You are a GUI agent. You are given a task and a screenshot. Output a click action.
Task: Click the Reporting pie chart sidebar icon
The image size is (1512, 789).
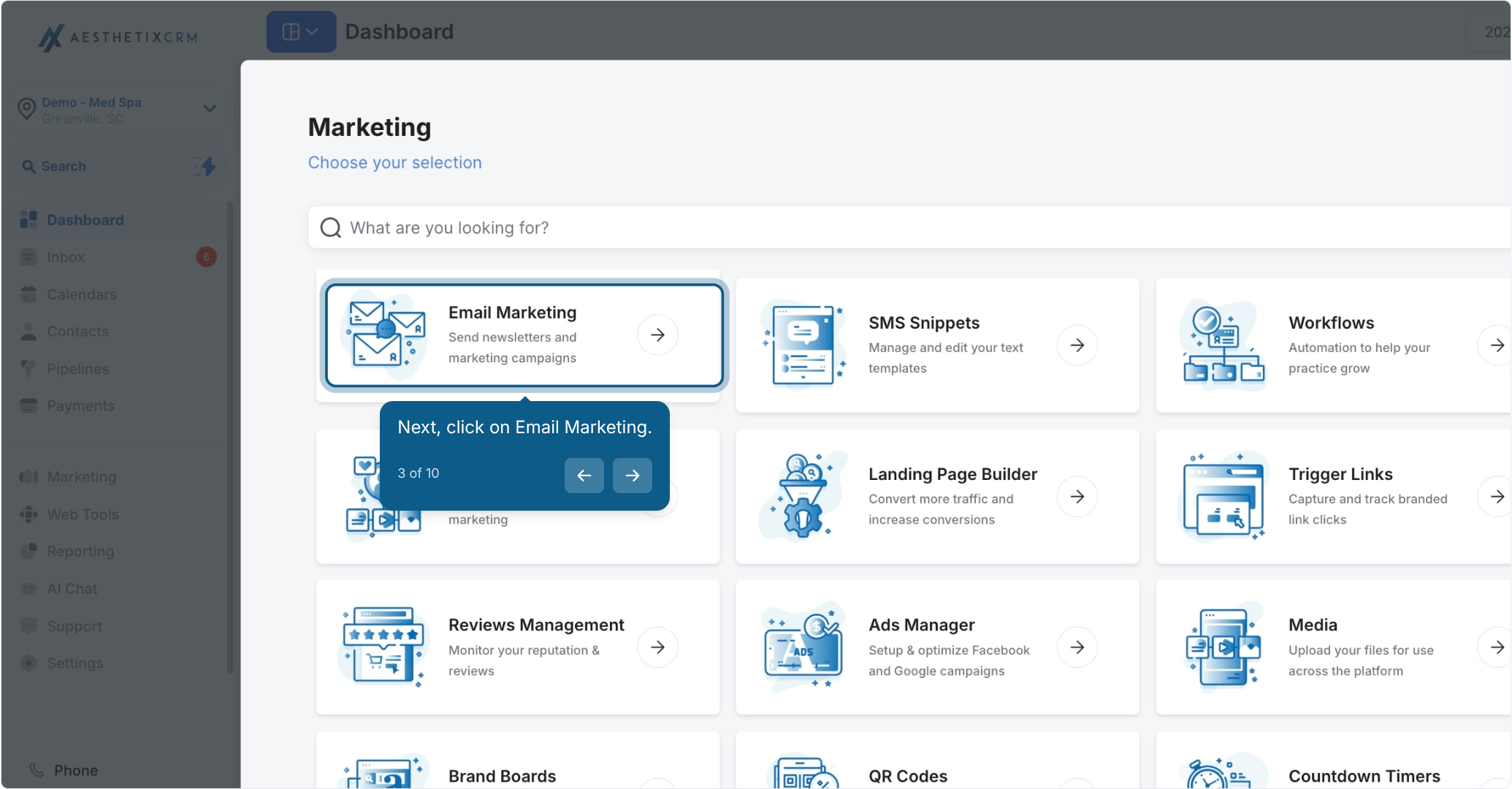click(x=28, y=552)
